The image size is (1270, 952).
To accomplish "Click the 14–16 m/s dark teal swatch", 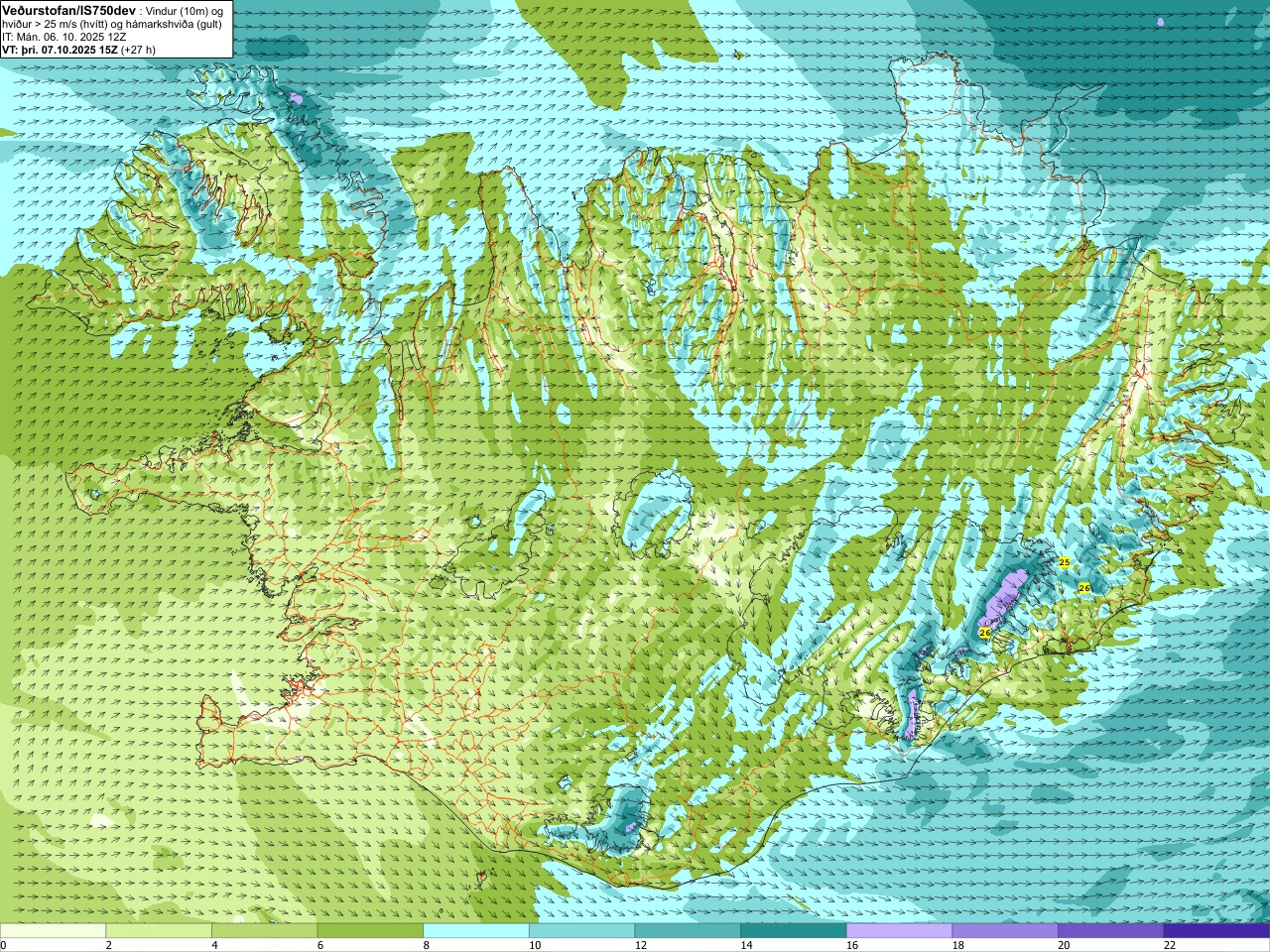I will pos(794,931).
